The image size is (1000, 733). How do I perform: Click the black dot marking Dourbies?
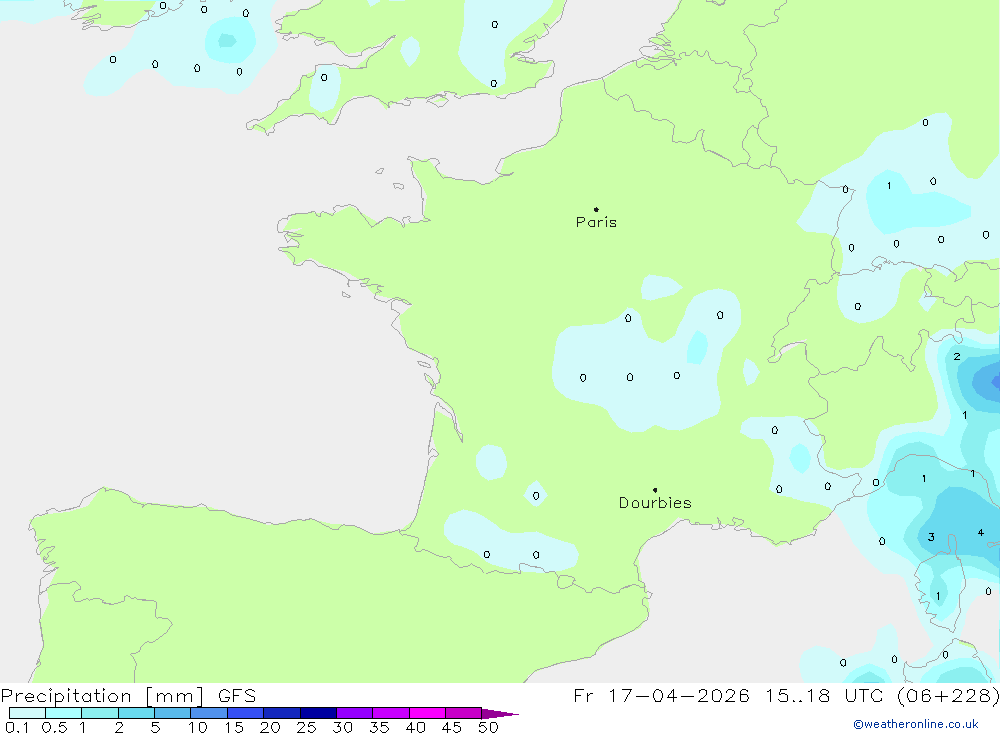[655, 490]
